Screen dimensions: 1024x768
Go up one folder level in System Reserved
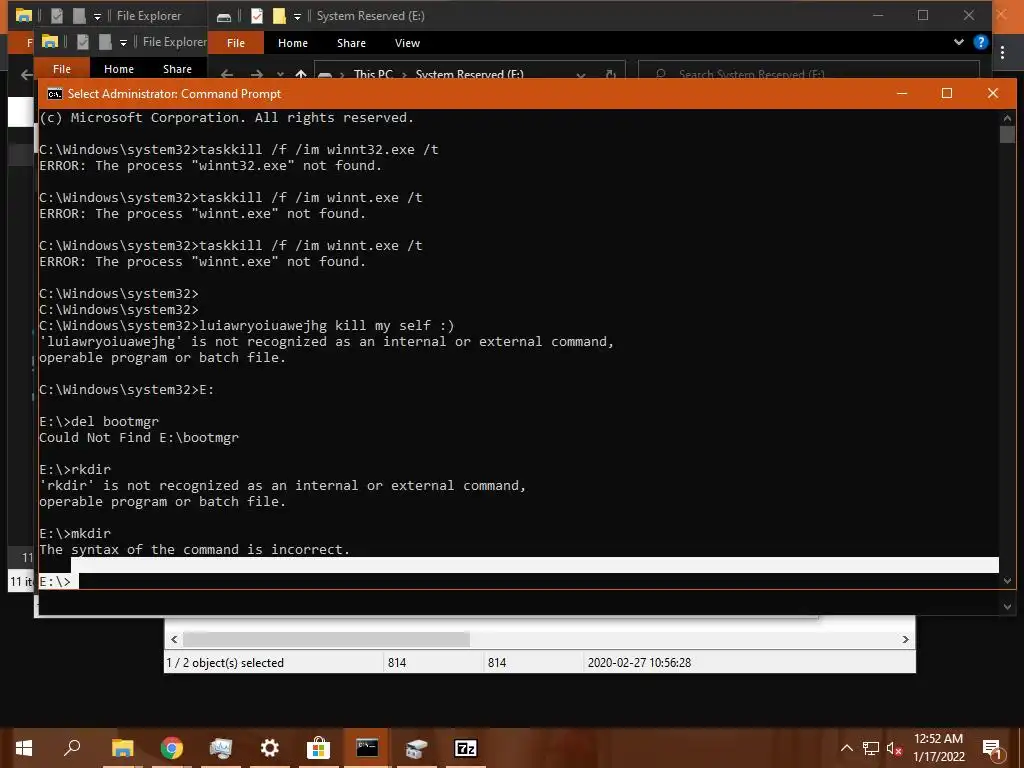(301, 74)
